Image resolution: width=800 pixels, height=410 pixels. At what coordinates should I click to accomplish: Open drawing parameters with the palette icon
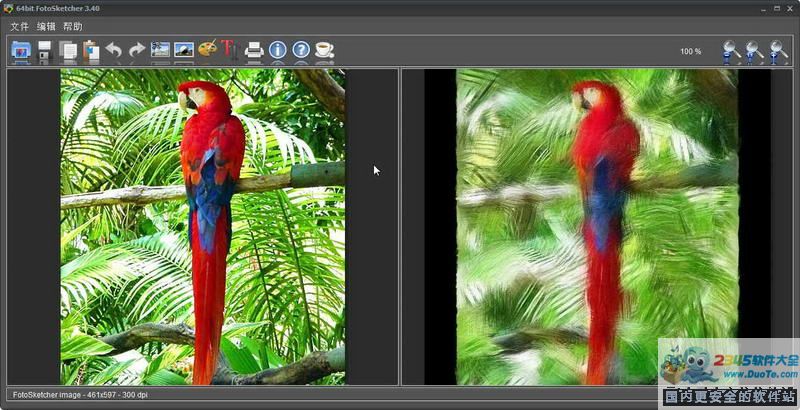207,50
